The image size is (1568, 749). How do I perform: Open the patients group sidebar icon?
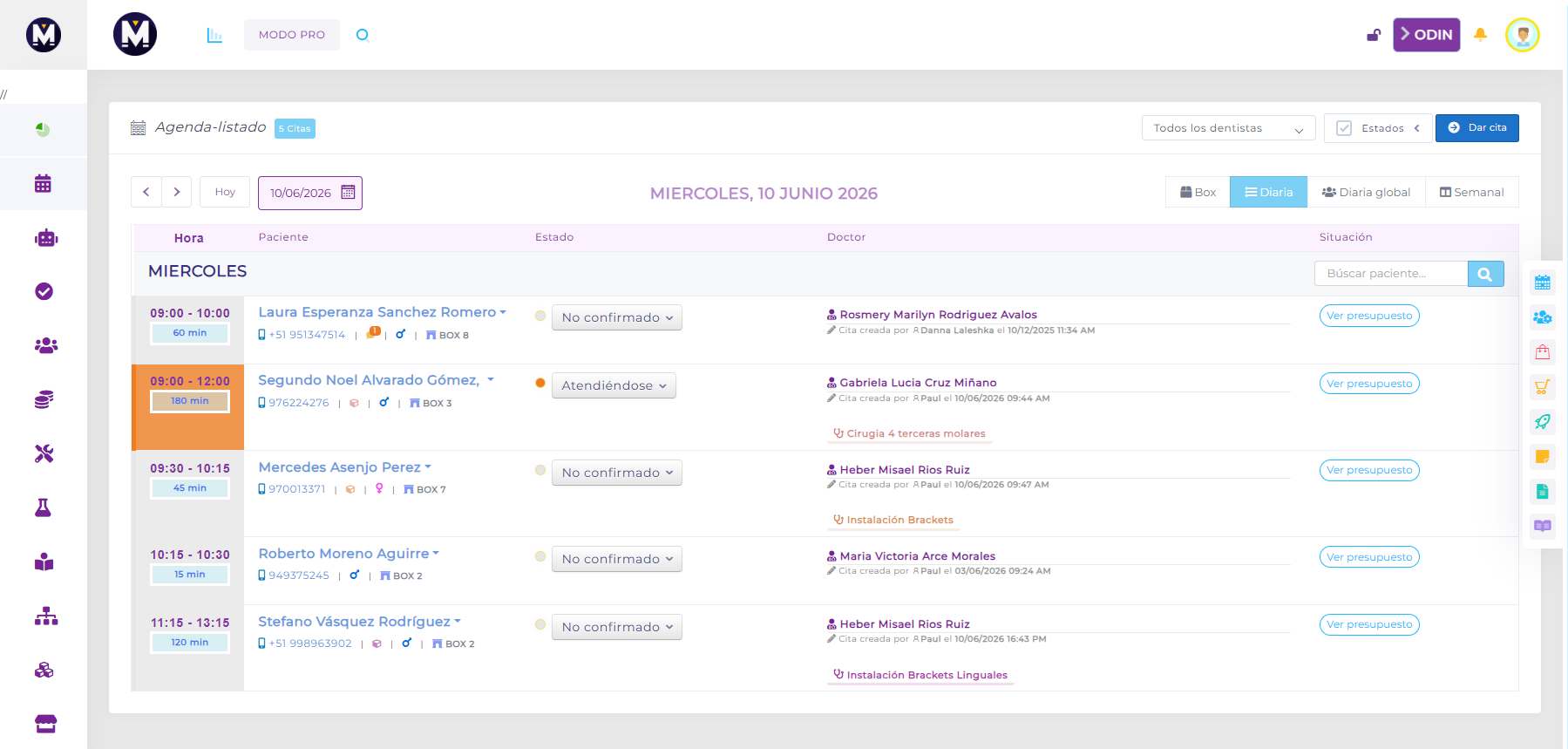pos(45,345)
